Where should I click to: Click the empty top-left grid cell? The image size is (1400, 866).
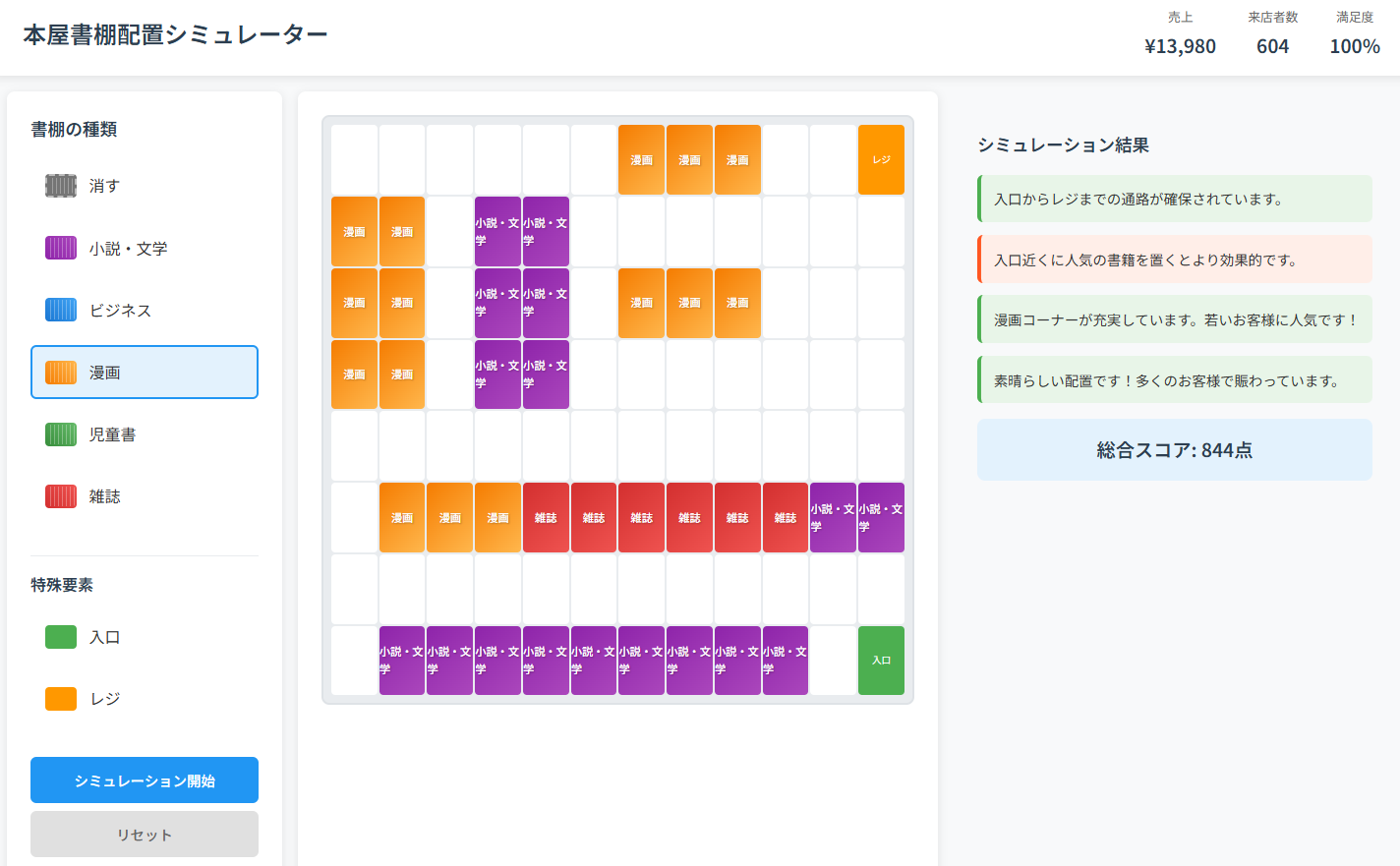point(354,159)
